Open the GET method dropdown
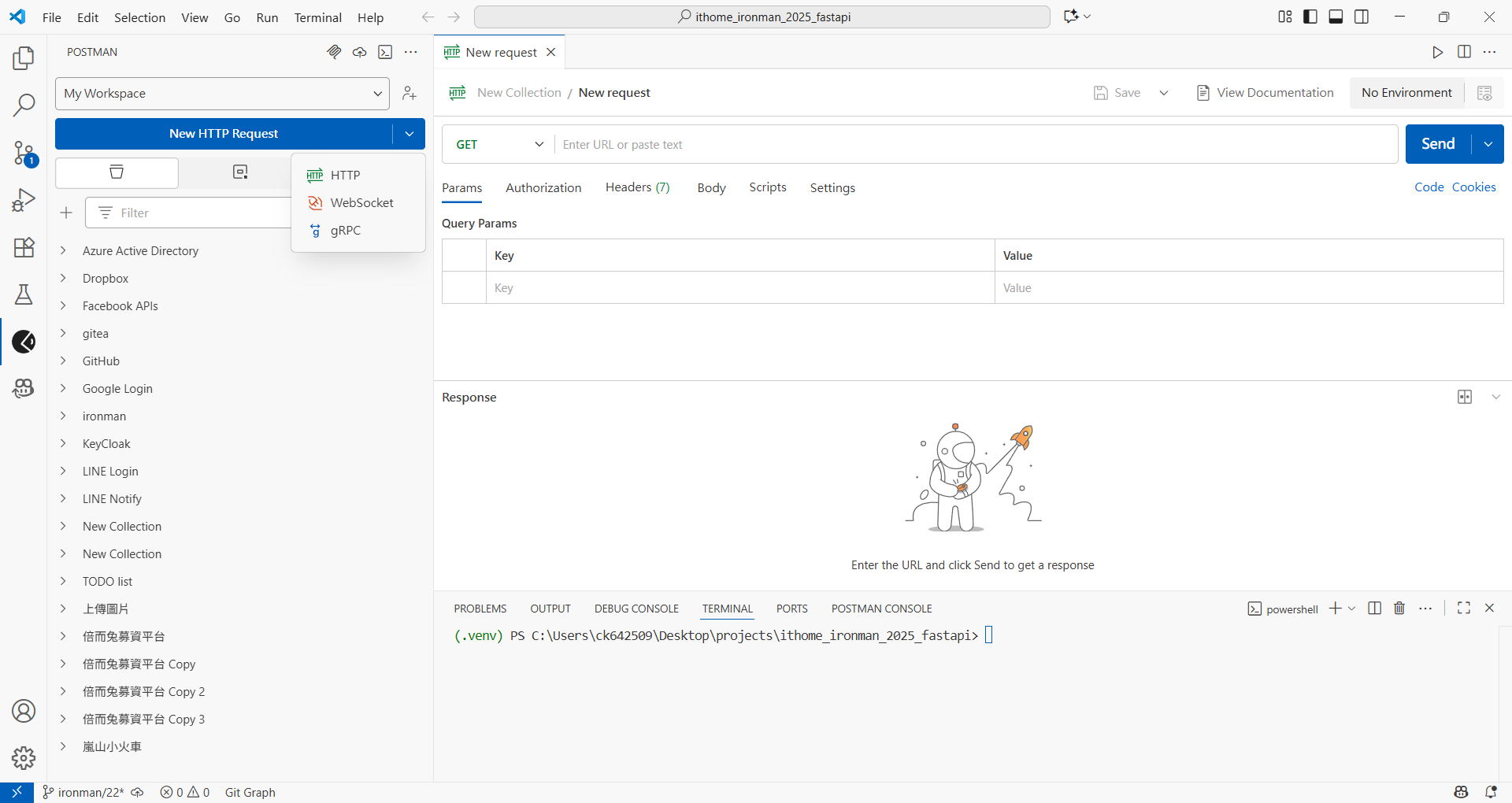This screenshot has height=803, width=1512. [x=499, y=145]
